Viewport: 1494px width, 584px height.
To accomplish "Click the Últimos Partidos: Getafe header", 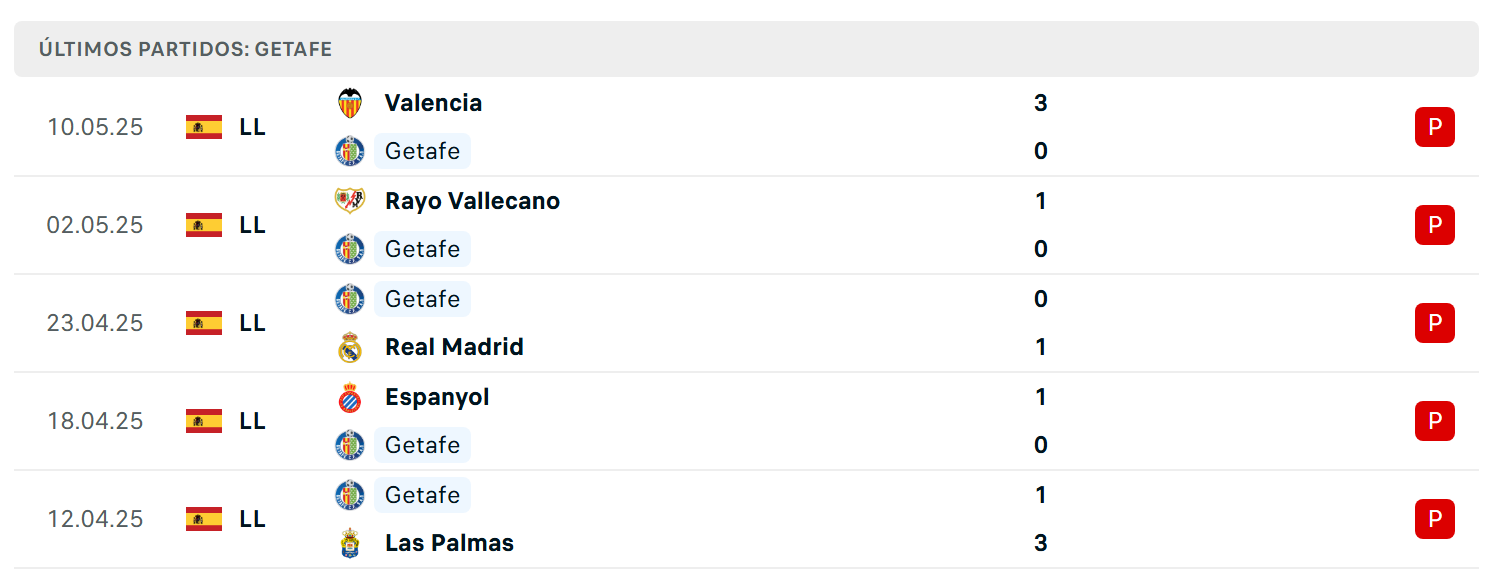I will 185,49.
